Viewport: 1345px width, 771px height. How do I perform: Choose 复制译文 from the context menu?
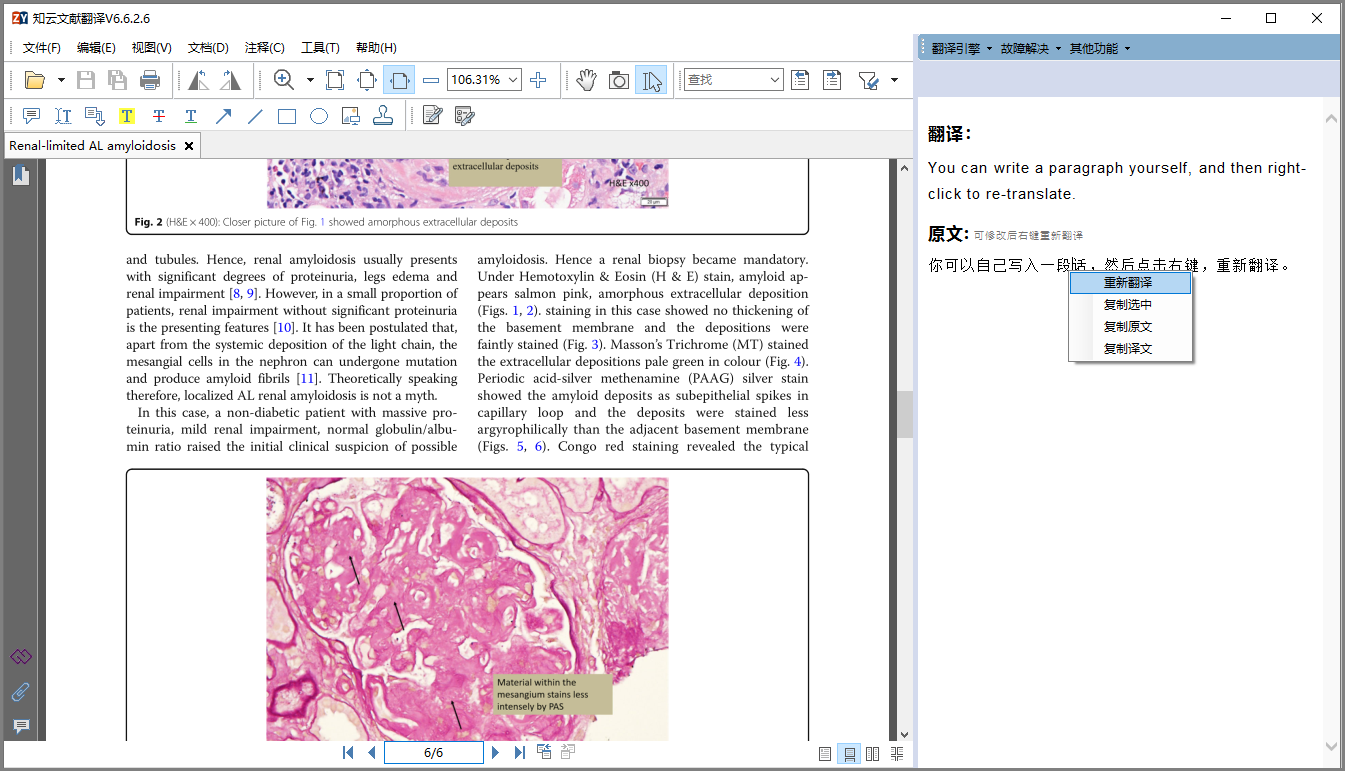coord(1130,349)
